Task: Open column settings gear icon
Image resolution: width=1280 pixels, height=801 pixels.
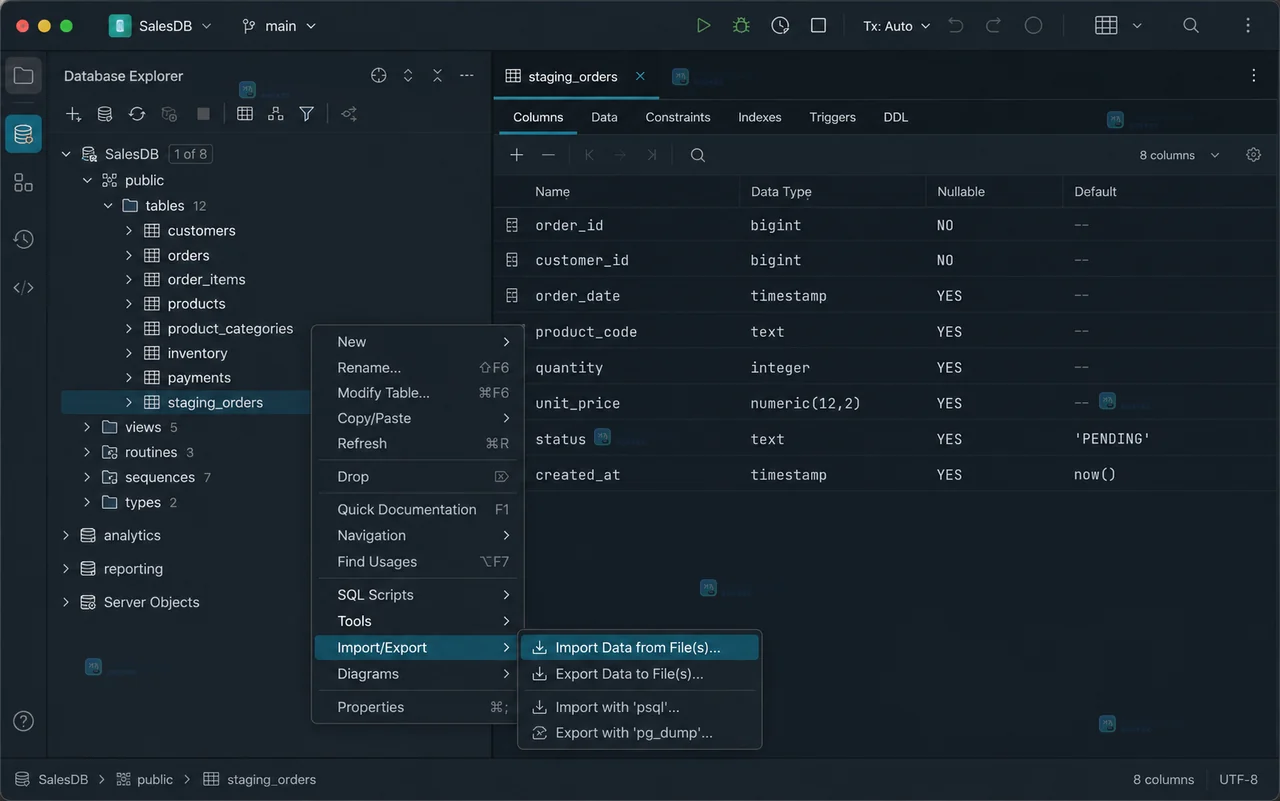Action: (1253, 155)
